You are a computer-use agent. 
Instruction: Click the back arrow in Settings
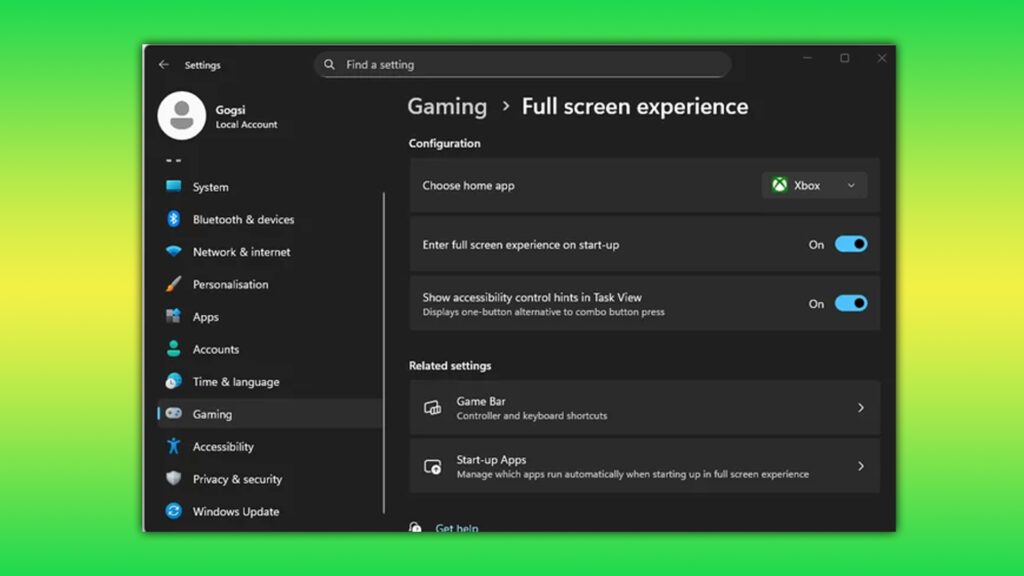tap(163, 65)
